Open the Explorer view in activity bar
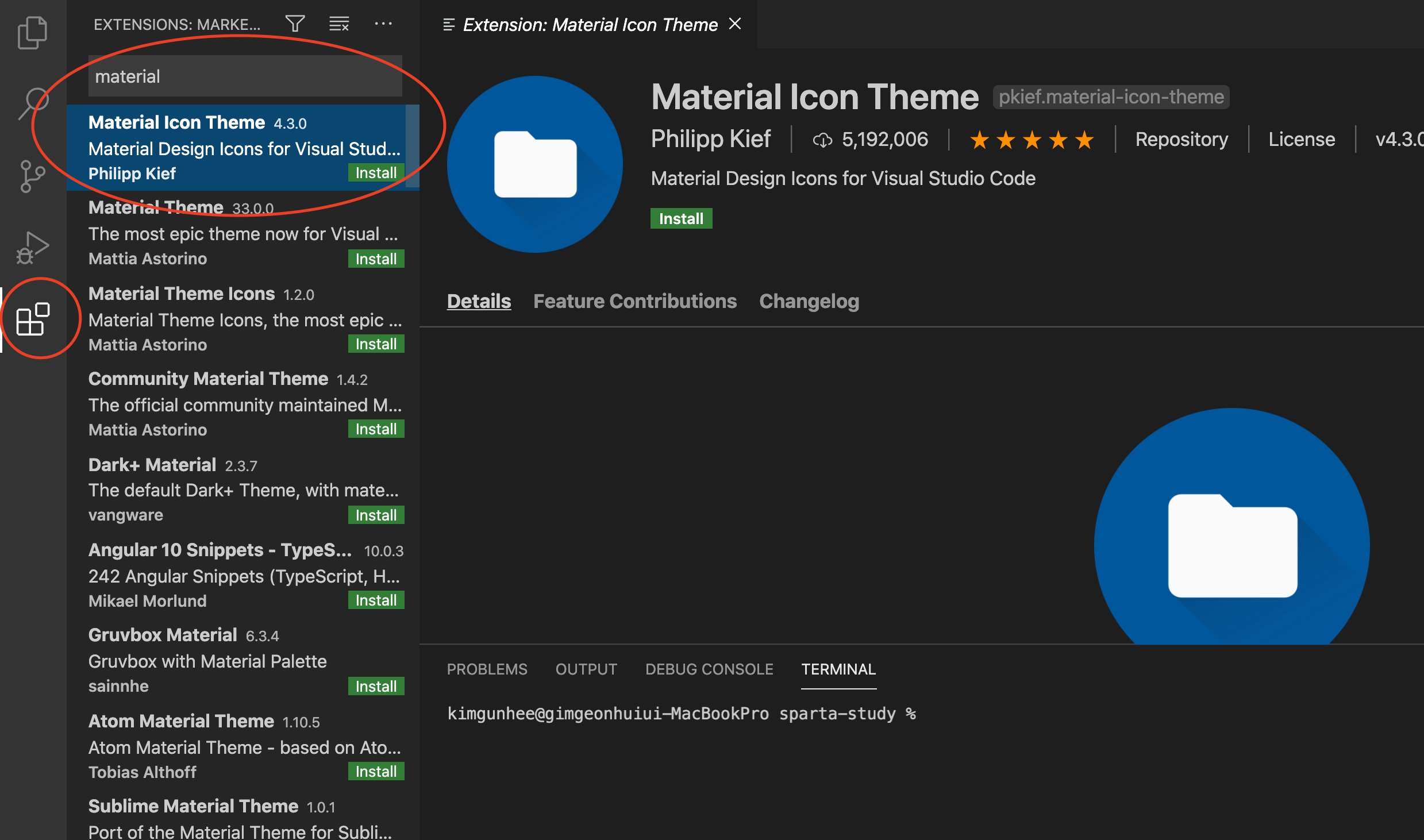The image size is (1424, 840). tap(33, 33)
